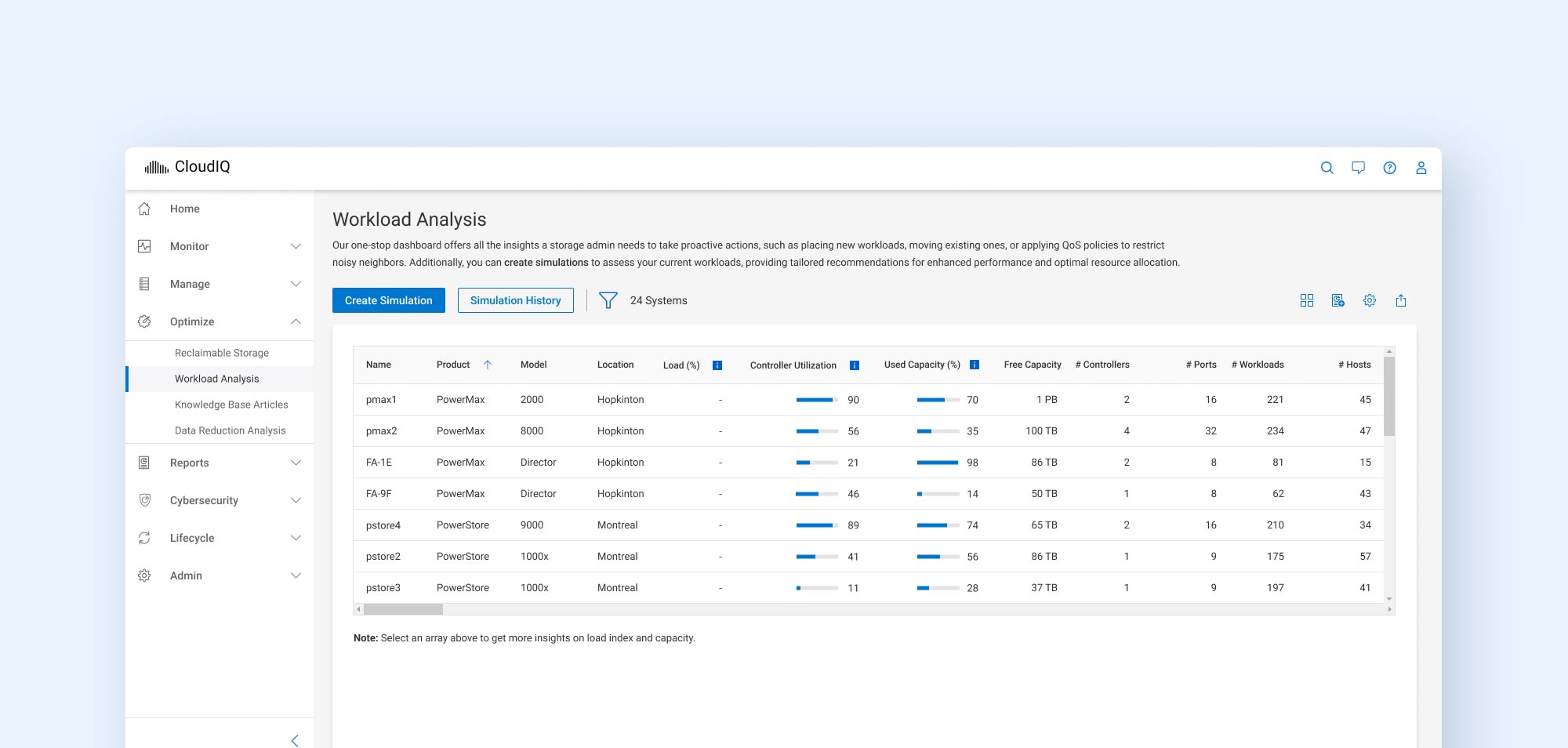Switch to grid card view icon
1568x748 pixels.
[1306, 300]
